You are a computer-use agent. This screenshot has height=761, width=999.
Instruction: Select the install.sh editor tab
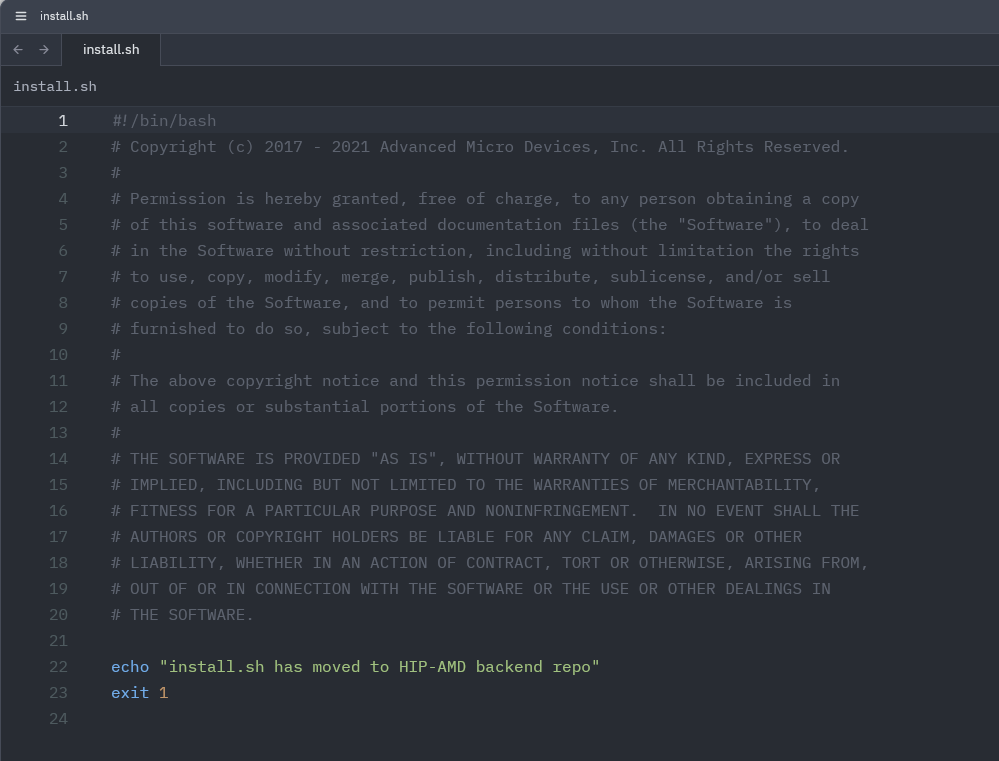tap(111, 49)
